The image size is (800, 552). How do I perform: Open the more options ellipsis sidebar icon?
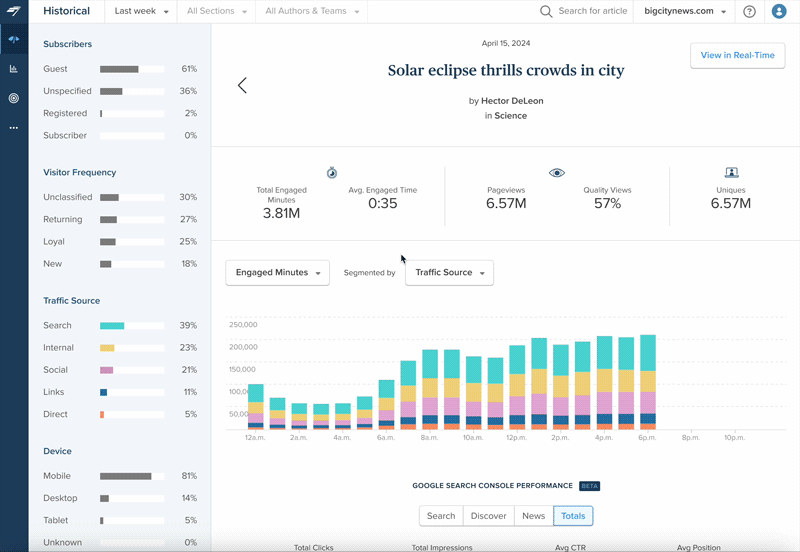click(x=14, y=128)
